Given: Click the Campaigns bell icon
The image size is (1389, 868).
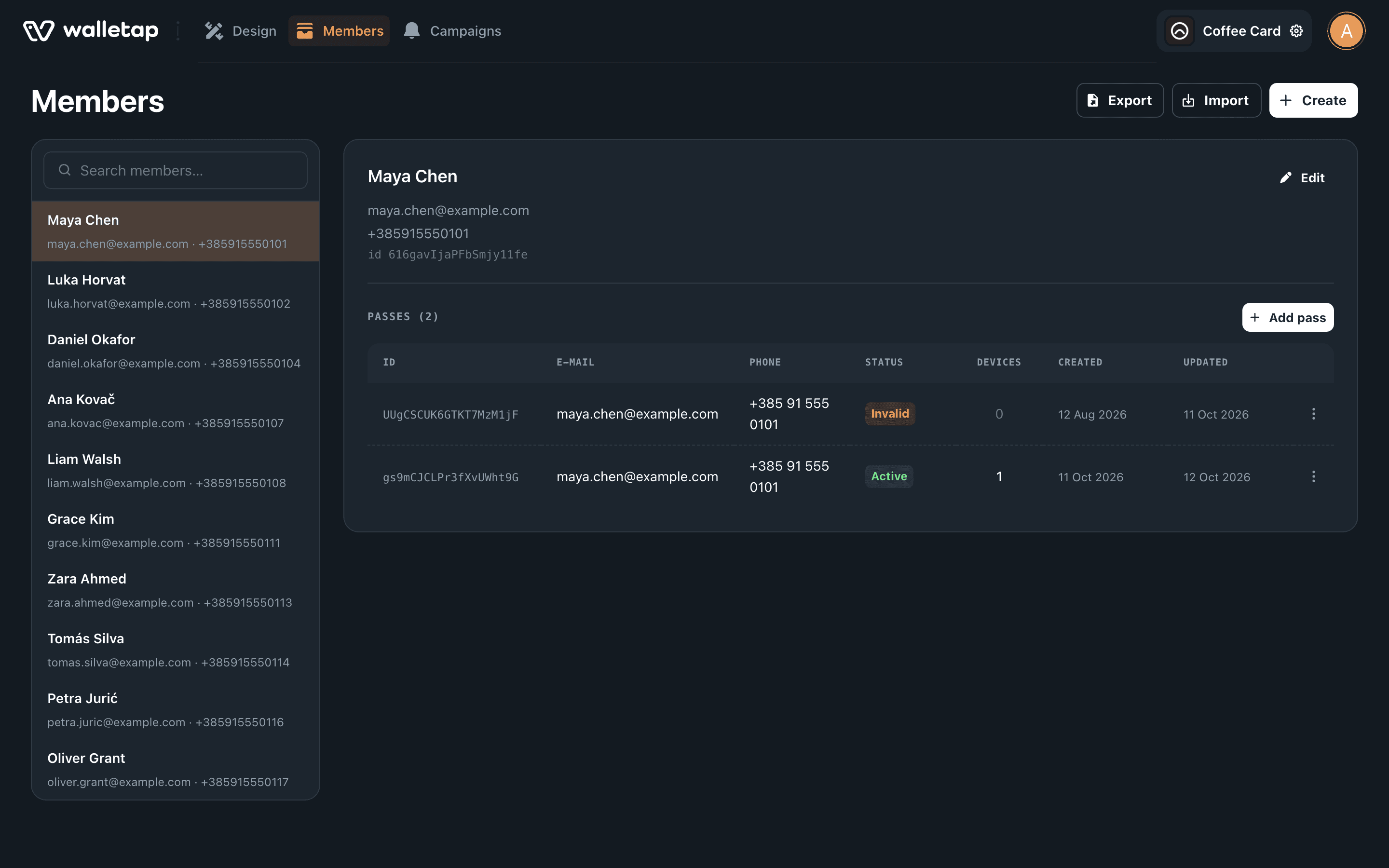Looking at the screenshot, I should coord(411,31).
